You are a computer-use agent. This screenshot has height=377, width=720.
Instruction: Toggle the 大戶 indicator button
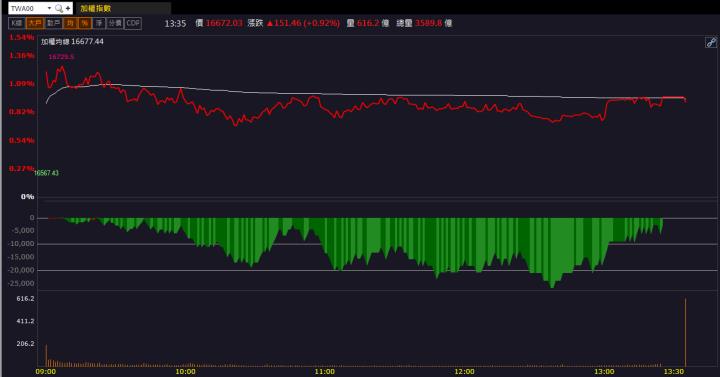35,23
